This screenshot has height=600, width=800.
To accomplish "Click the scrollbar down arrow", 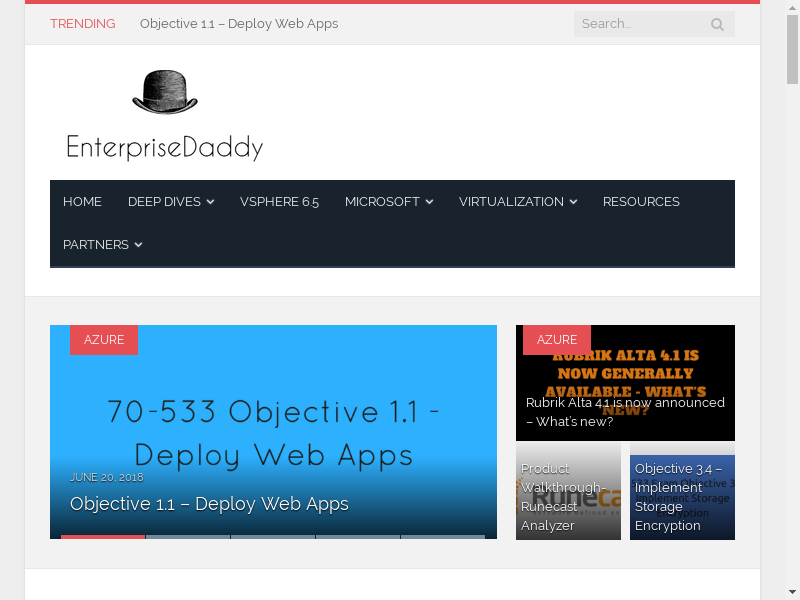I will [792, 593].
